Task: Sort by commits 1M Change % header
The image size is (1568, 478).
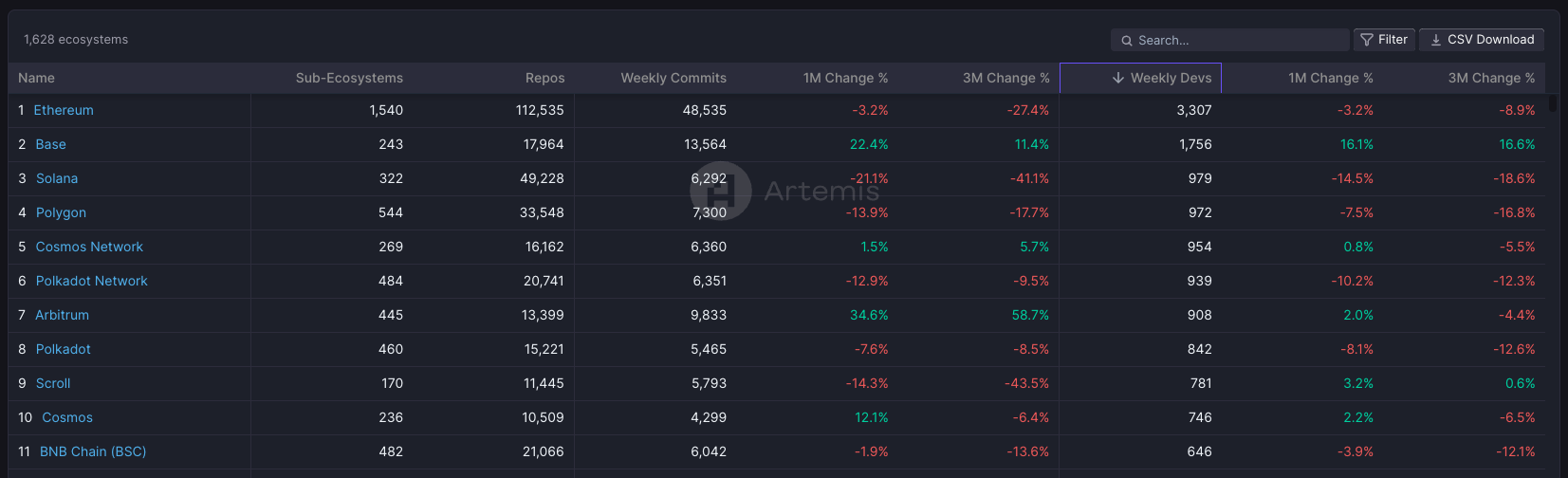Action: tap(845, 78)
